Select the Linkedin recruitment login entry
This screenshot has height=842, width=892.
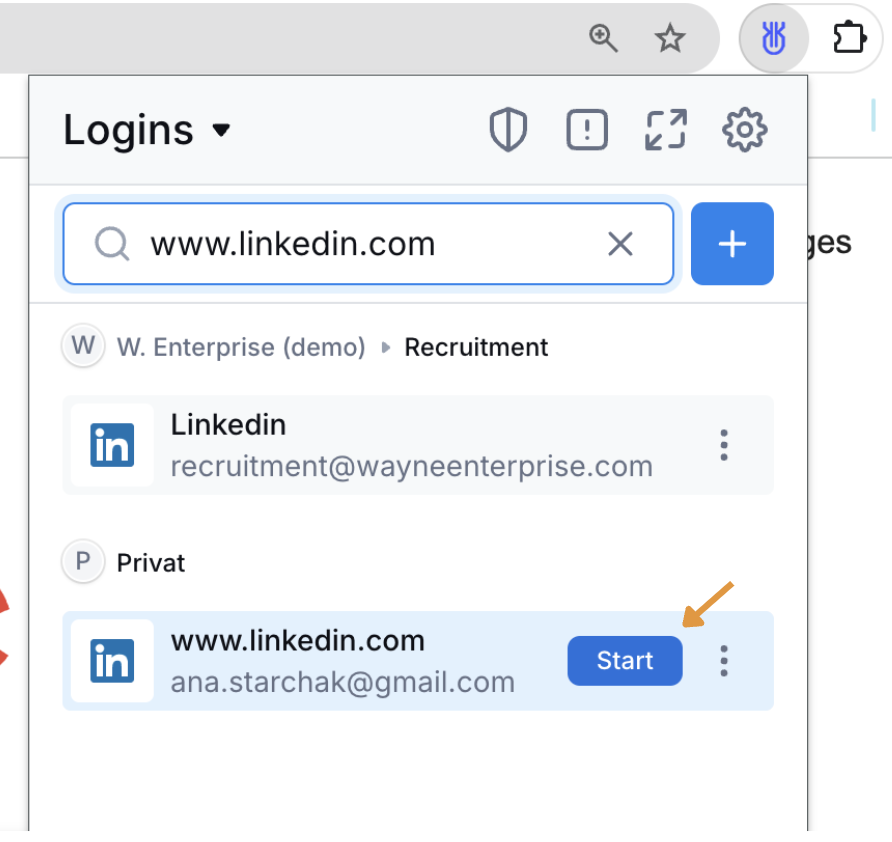[418, 445]
